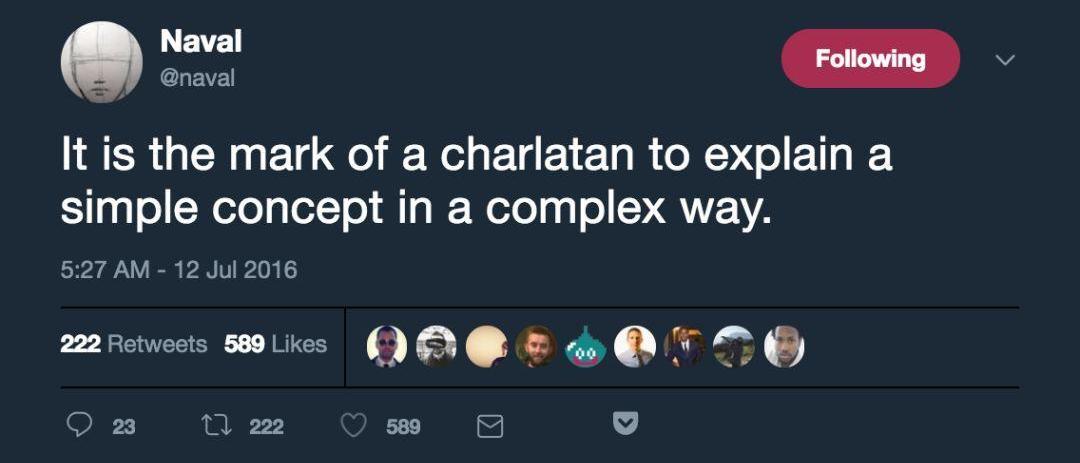Open the liker avatar in white shirt and tie
Image resolution: width=1080 pixels, height=463 pixels.
(634, 346)
